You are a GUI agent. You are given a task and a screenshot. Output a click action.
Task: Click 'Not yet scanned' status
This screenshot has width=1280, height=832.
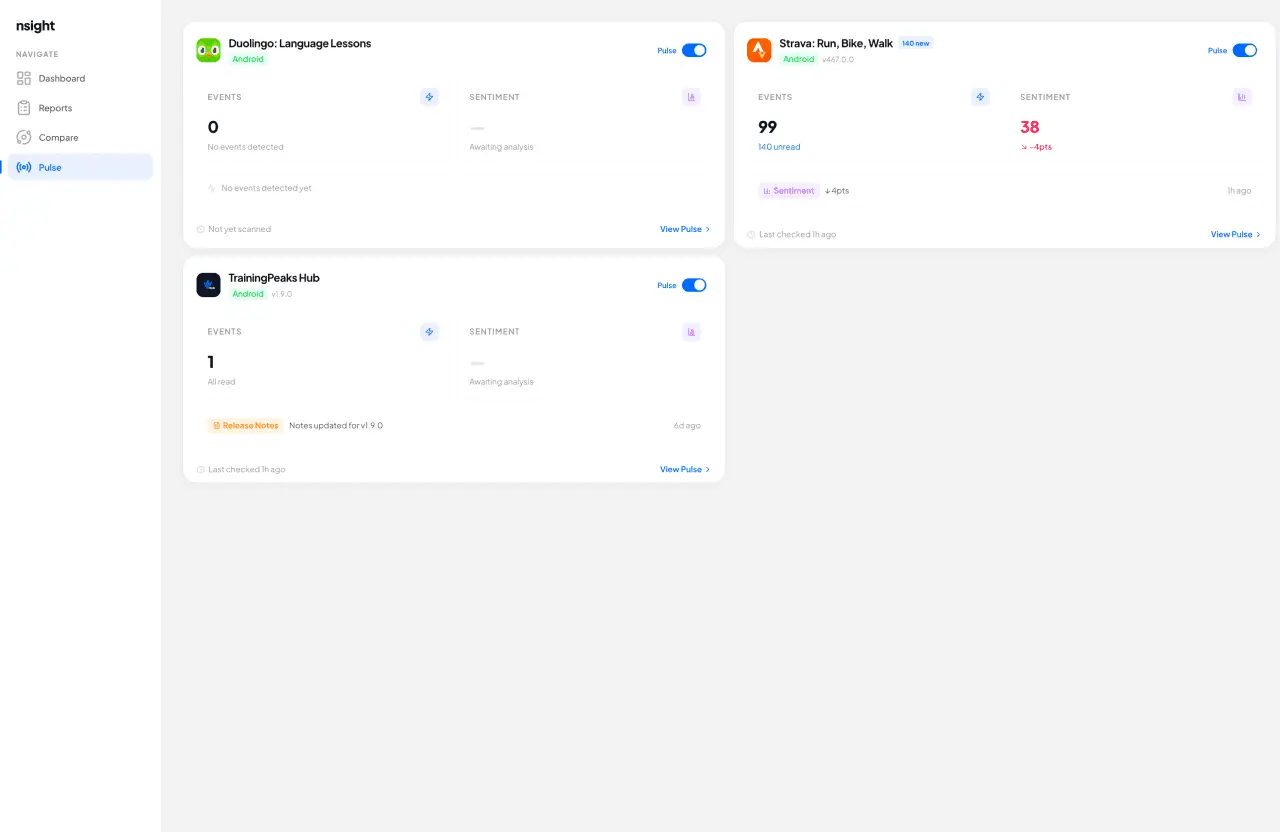(x=239, y=229)
